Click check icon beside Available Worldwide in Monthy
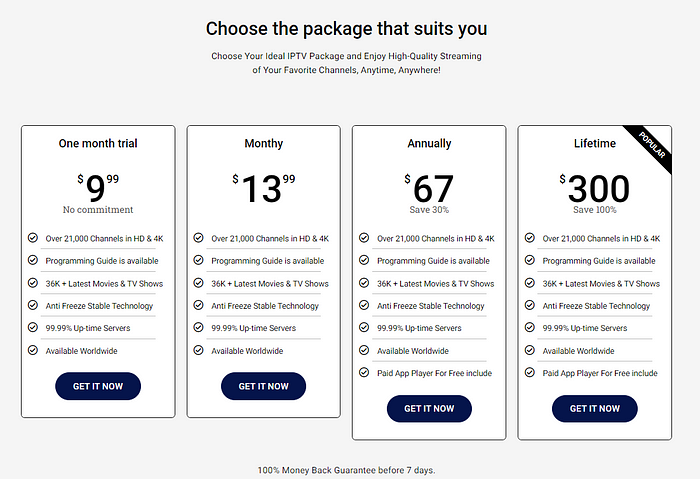The width and height of the screenshot is (700, 479). pyautogui.click(x=198, y=350)
